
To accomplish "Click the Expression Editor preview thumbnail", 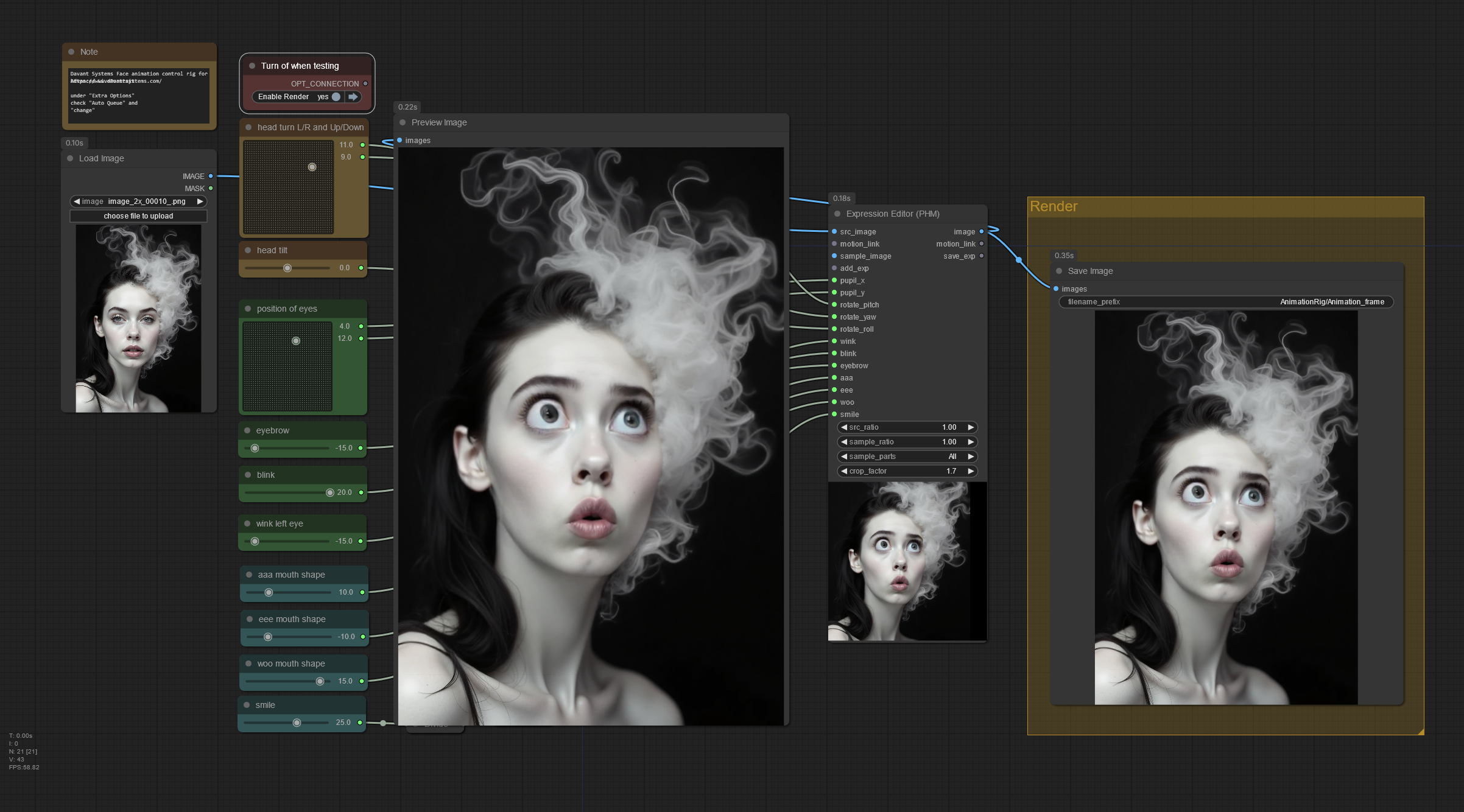I will 907,561.
